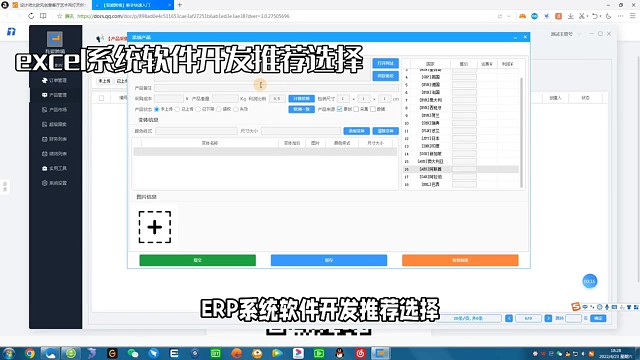Go to the next page with the right arrow button
640x360 pixels.
548,318
